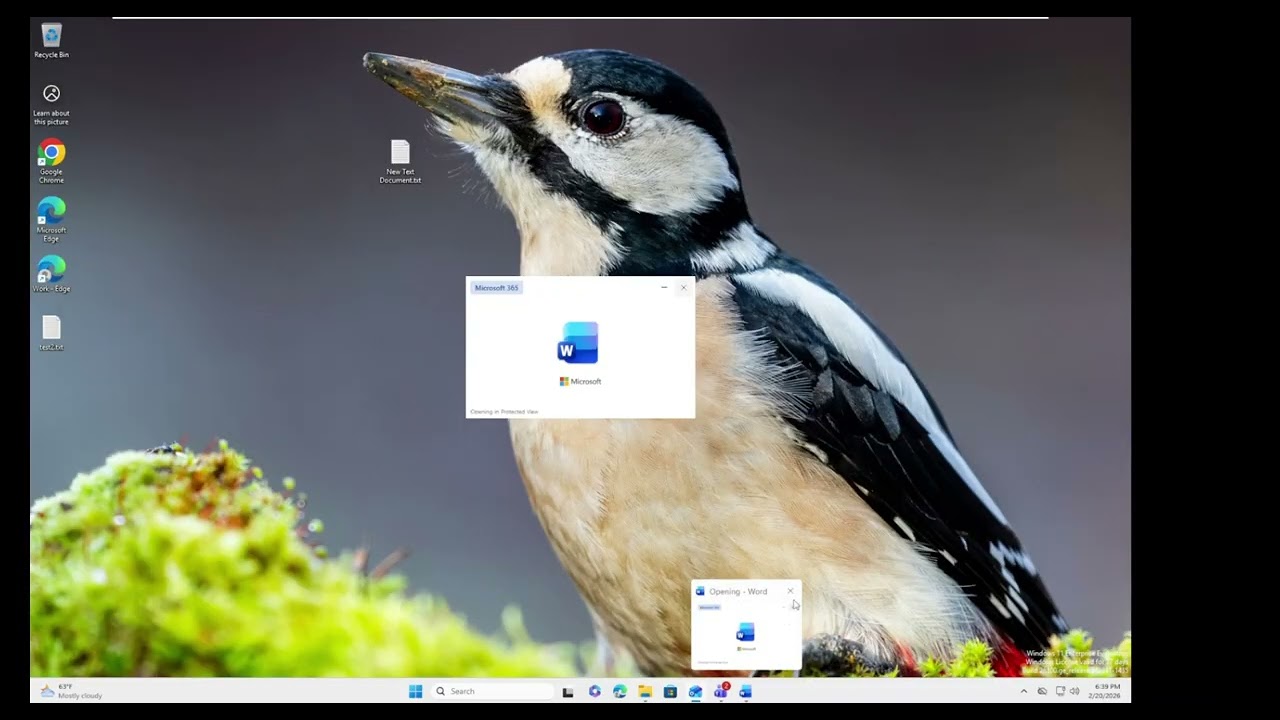The width and height of the screenshot is (1280, 720).
Task: Open Task View from the taskbar
Action: pos(568,691)
